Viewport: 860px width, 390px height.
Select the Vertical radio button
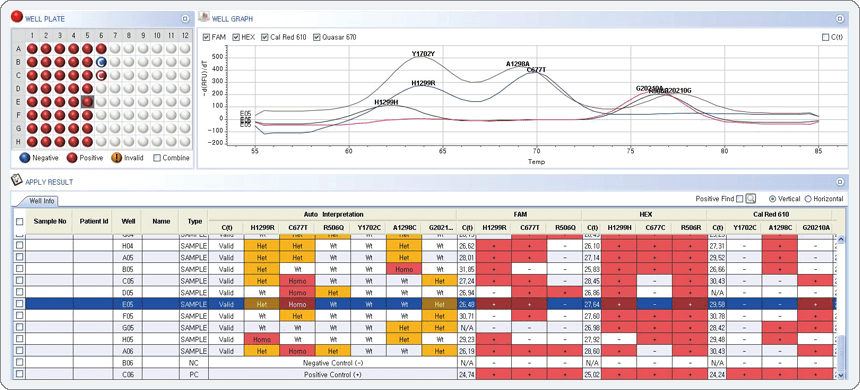point(773,199)
